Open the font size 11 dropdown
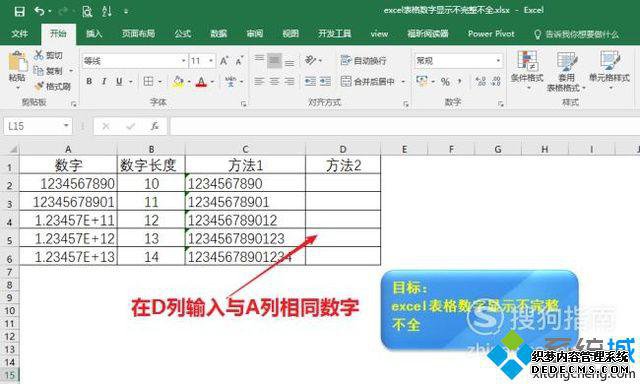 tap(211, 61)
